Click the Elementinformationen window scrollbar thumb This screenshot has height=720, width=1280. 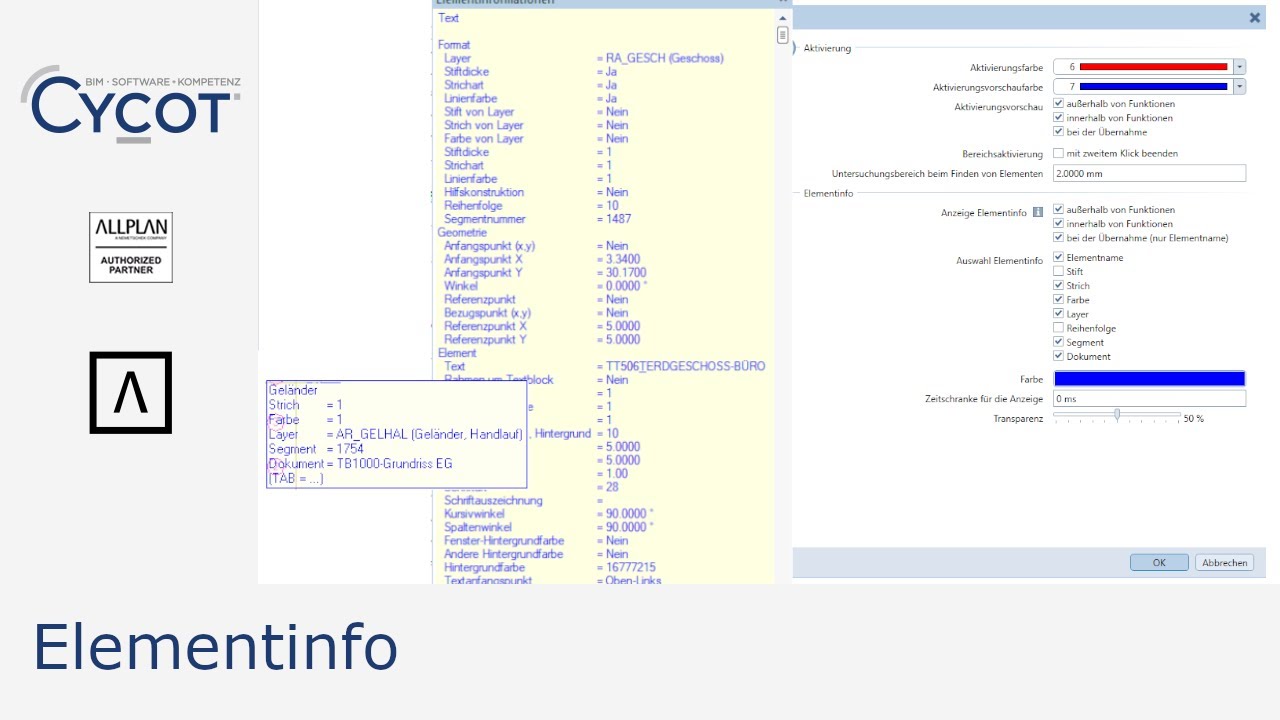(783, 35)
